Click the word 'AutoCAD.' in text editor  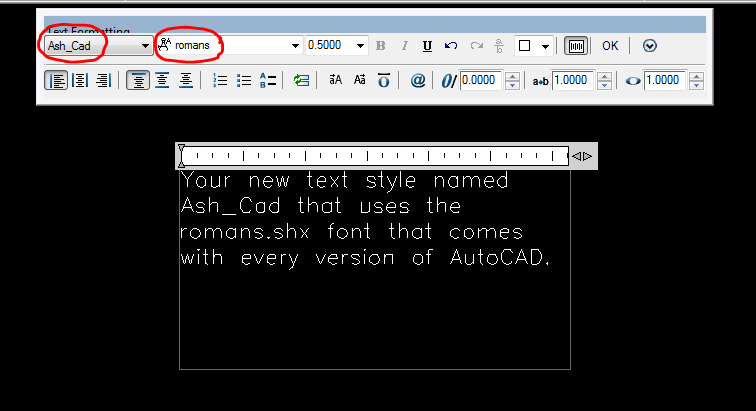tap(500, 258)
